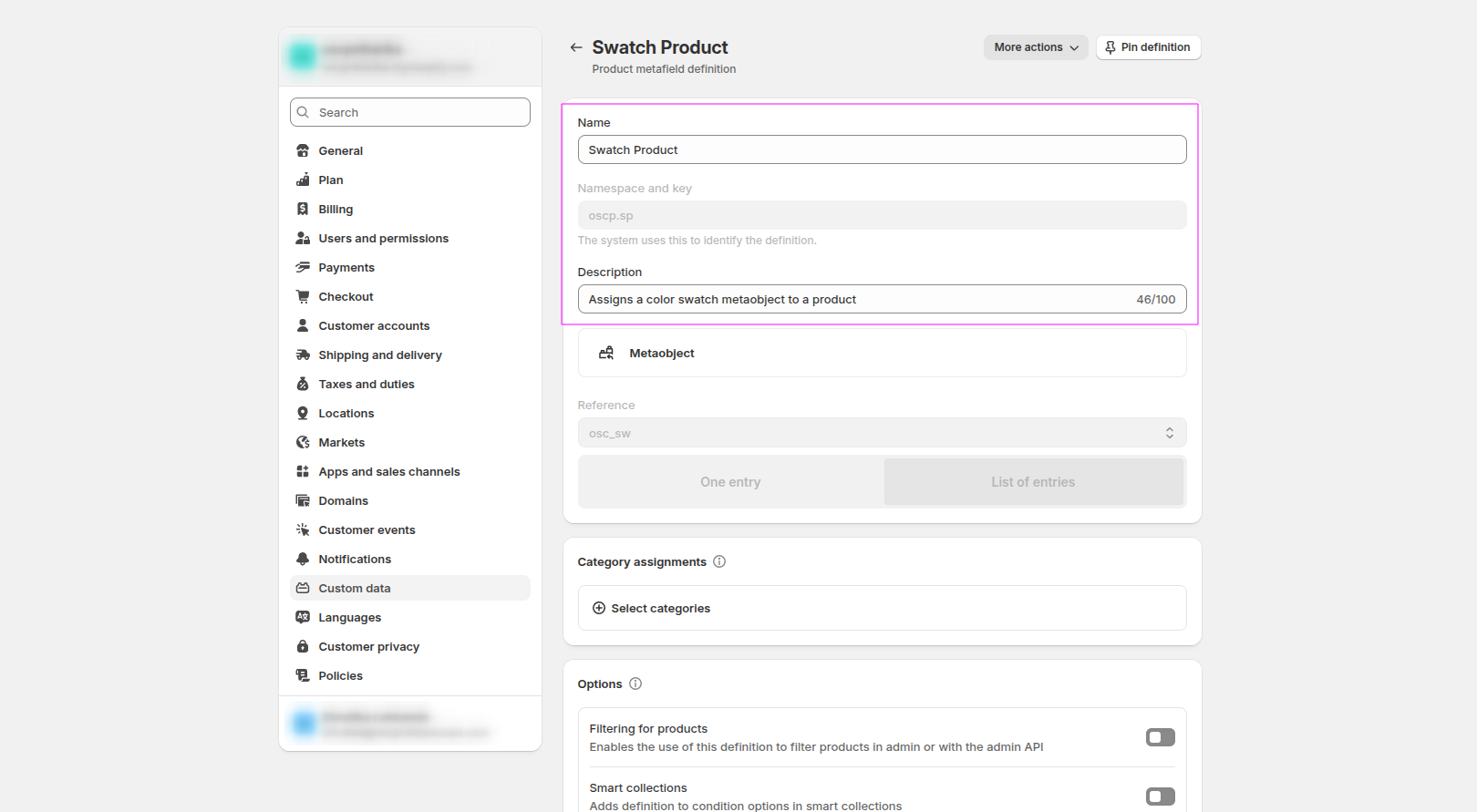The height and width of the screenshot is (812, 1477).
Task: Go to Customer privacy
Action: [x=410, y=646]
